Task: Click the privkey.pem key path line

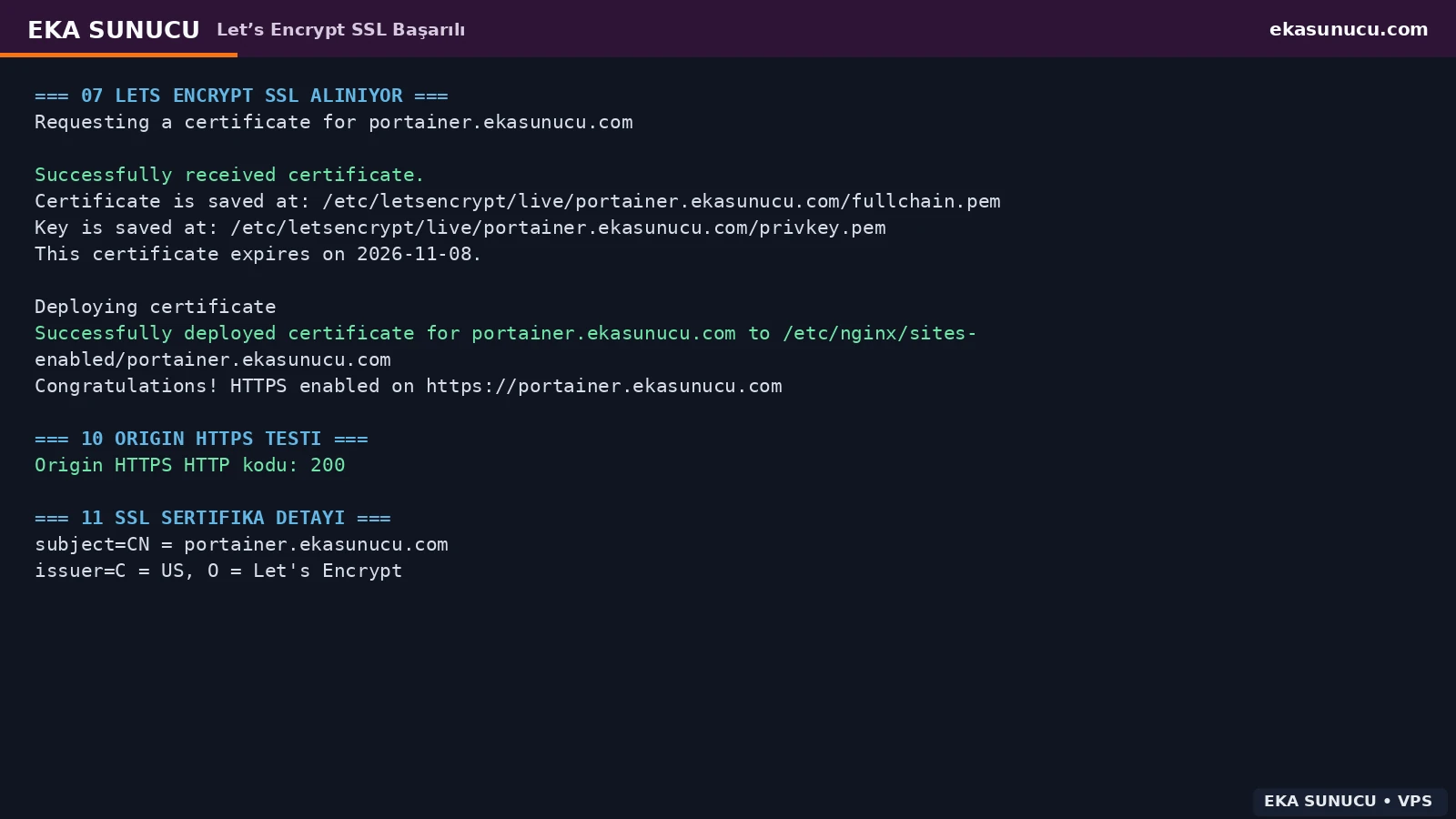Action: [460, 227]
